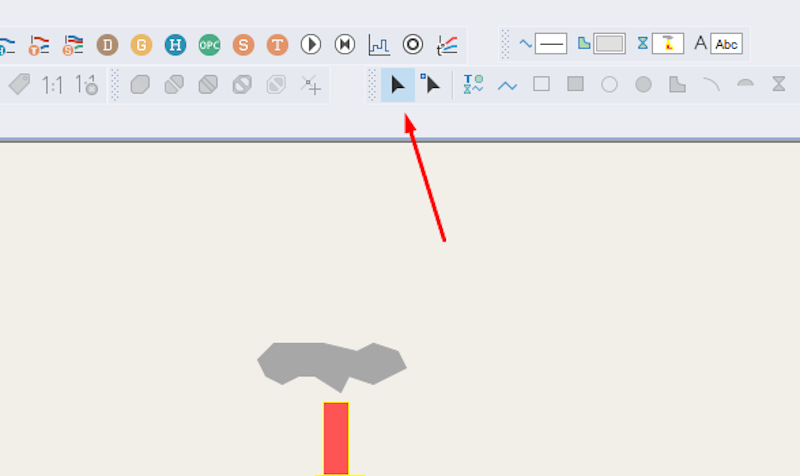Open the symbol style selector box

(x=668, y=44)
